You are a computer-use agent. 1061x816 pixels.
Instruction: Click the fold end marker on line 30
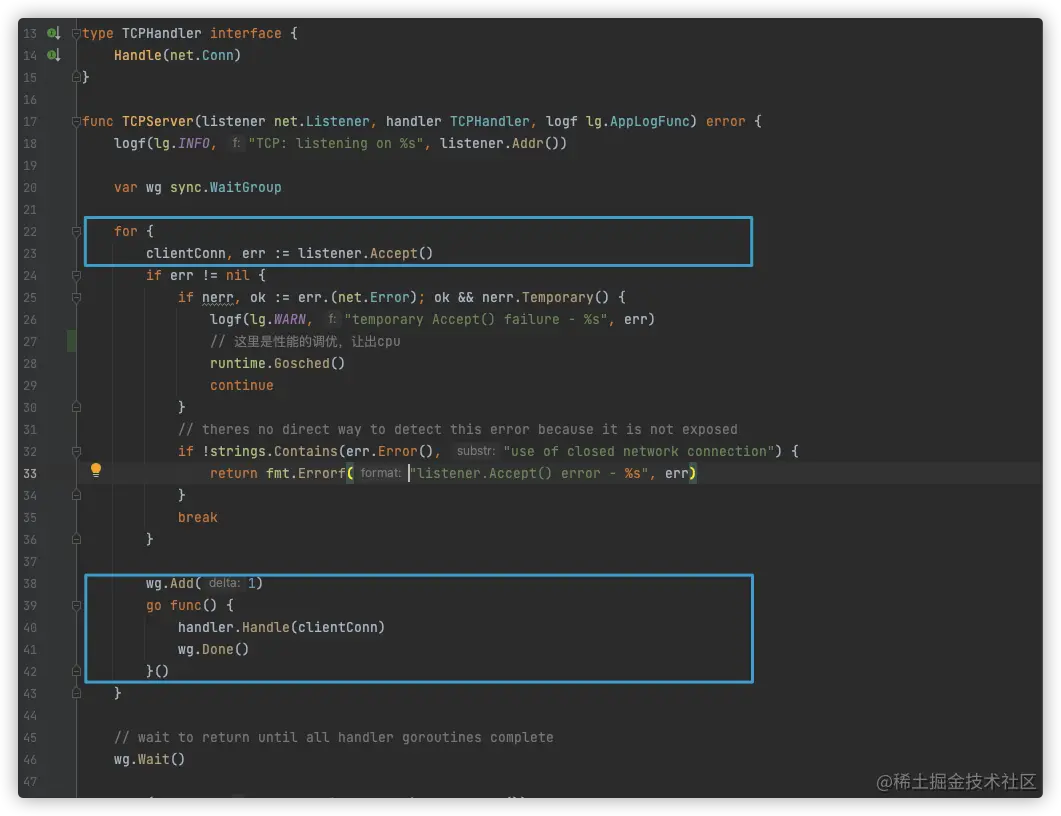click(76, 407)
